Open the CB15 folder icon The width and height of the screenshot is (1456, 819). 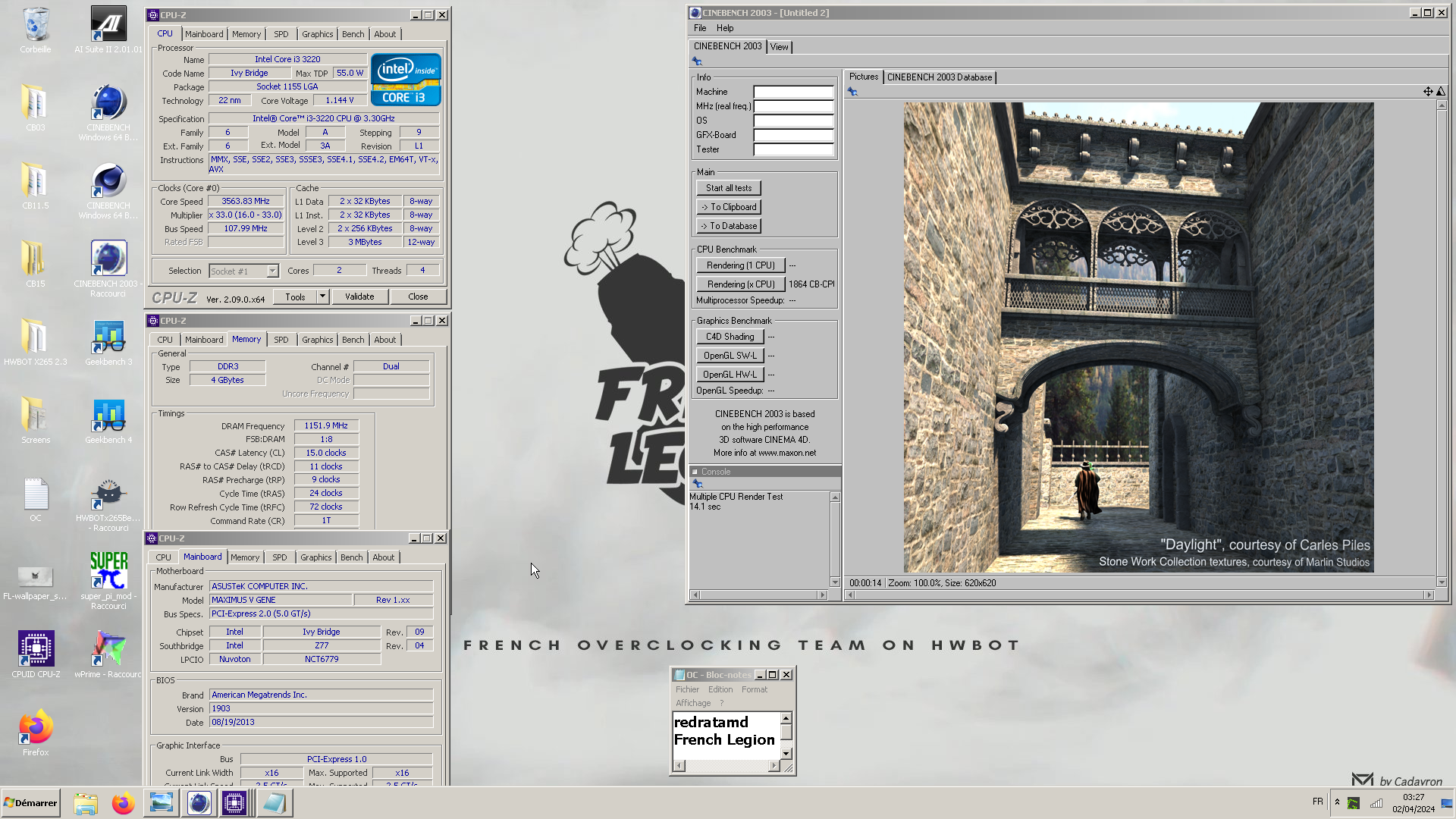[x=36, y=264]
